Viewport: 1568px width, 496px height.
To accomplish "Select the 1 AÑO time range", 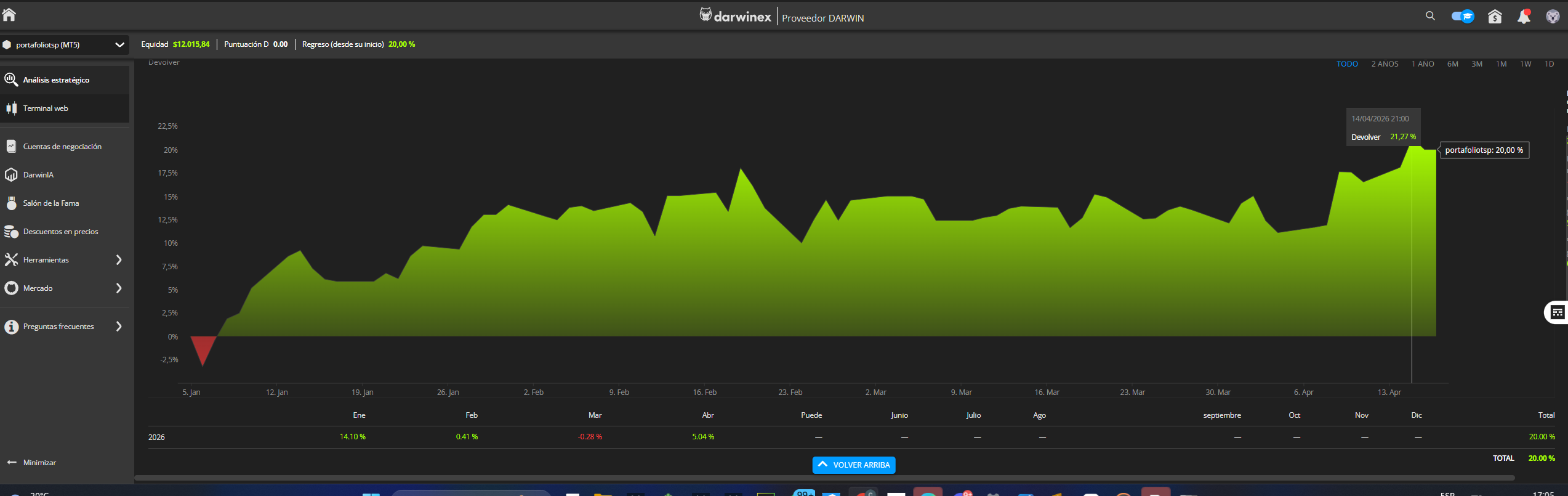I will [1423, 64].
